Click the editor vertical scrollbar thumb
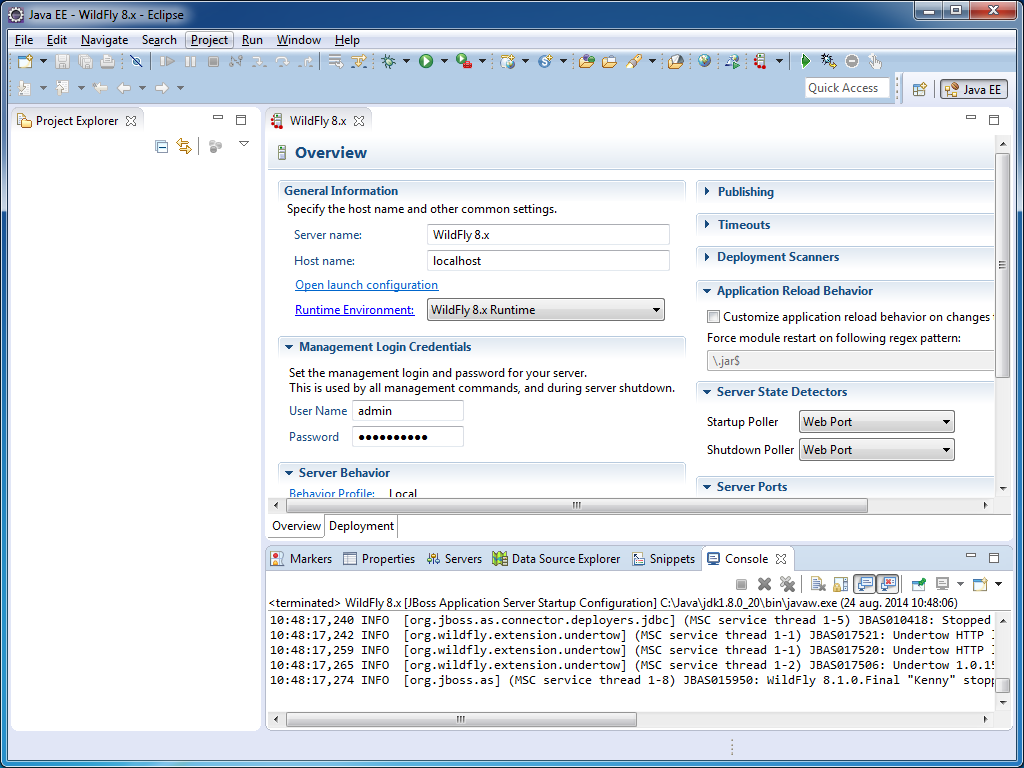 point(1002,266)
